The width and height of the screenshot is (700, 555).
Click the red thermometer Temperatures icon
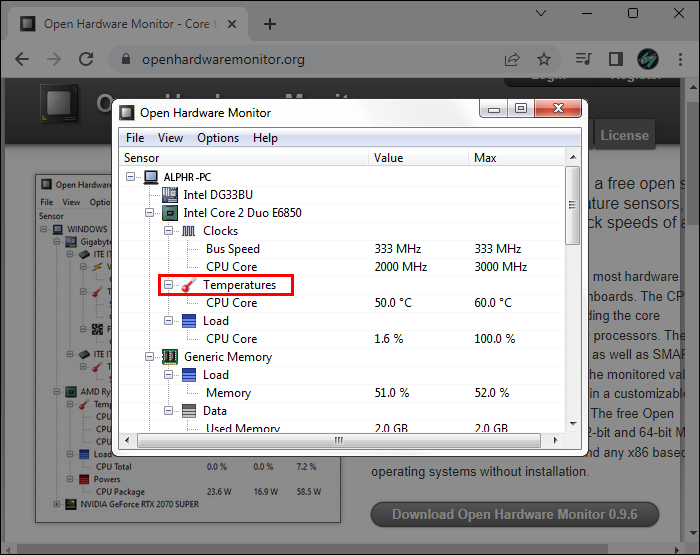[x=189, y=285]
